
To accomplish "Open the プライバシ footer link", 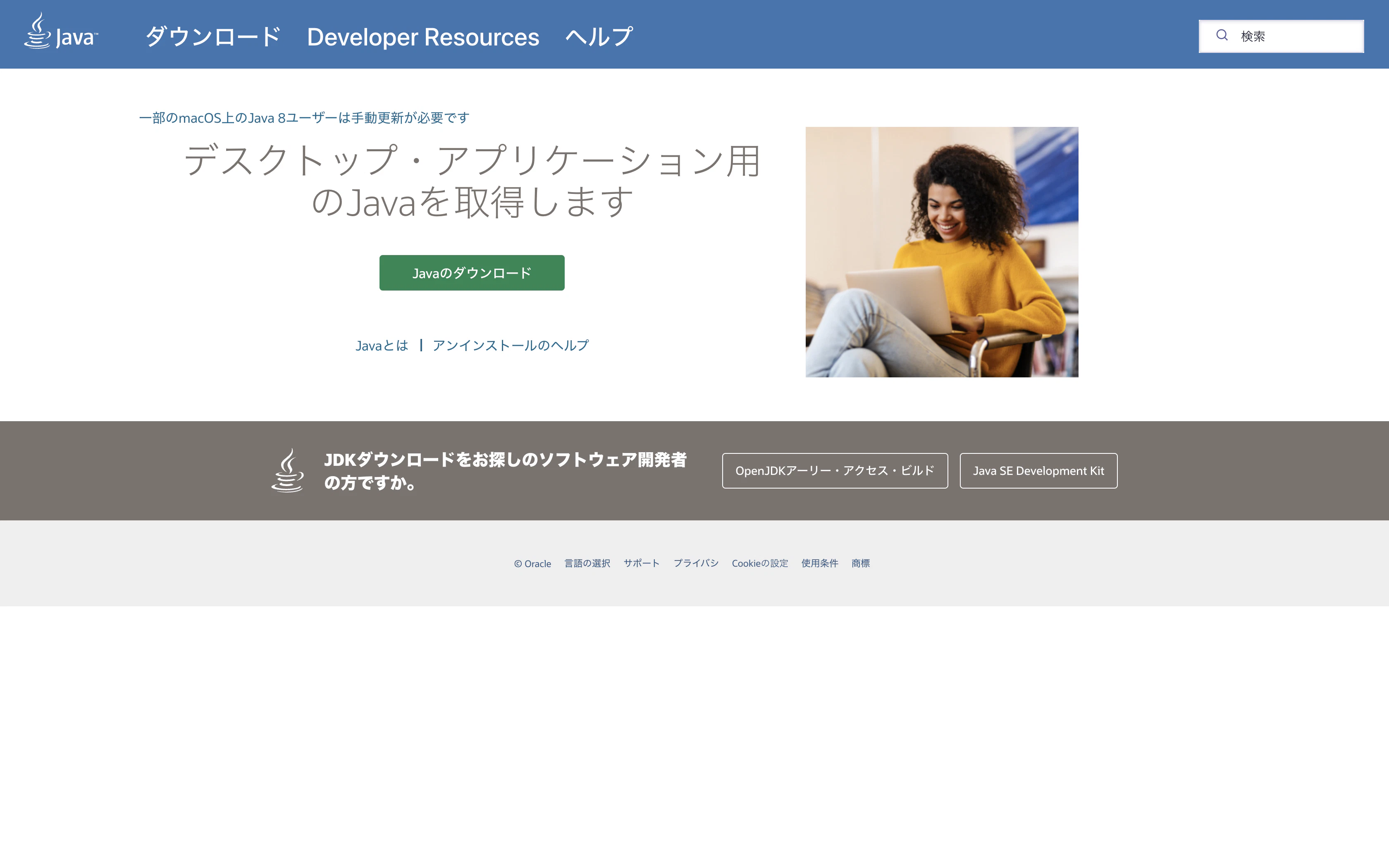I will (696, 563).
